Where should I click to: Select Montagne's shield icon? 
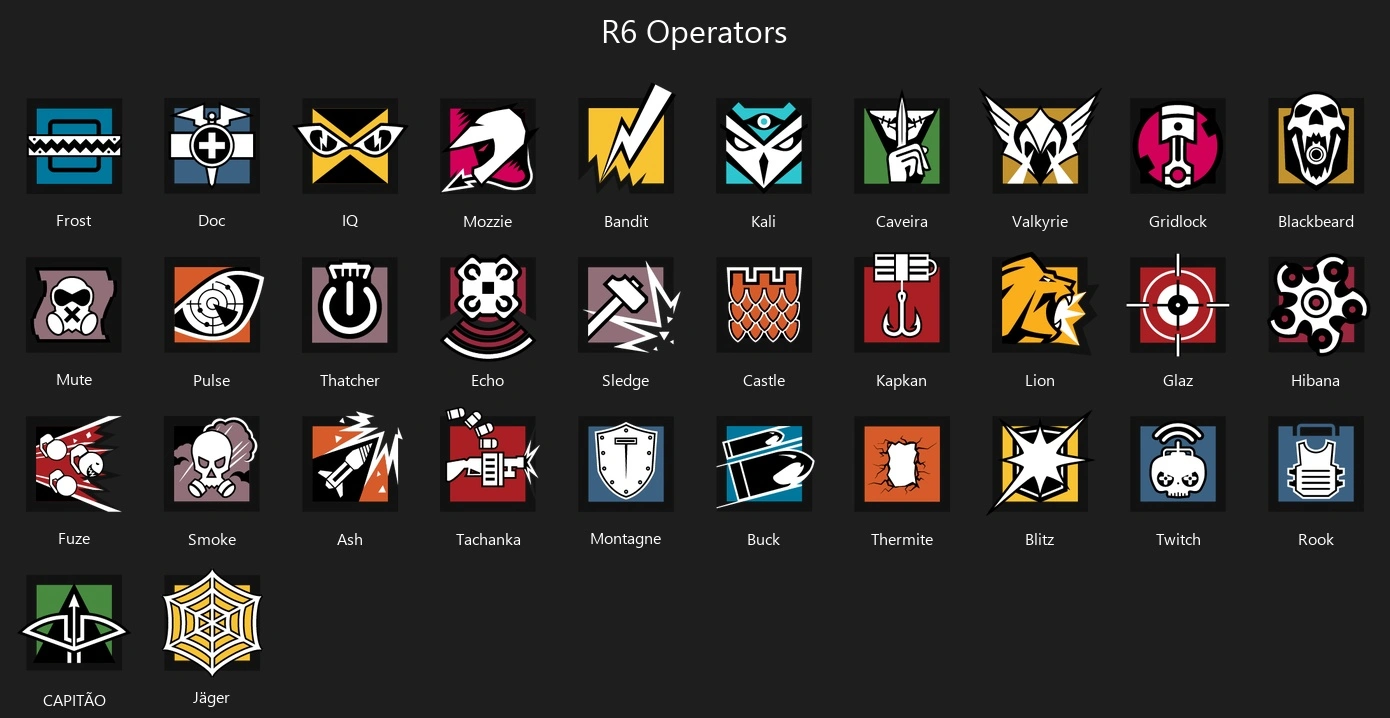click(626, 464)
